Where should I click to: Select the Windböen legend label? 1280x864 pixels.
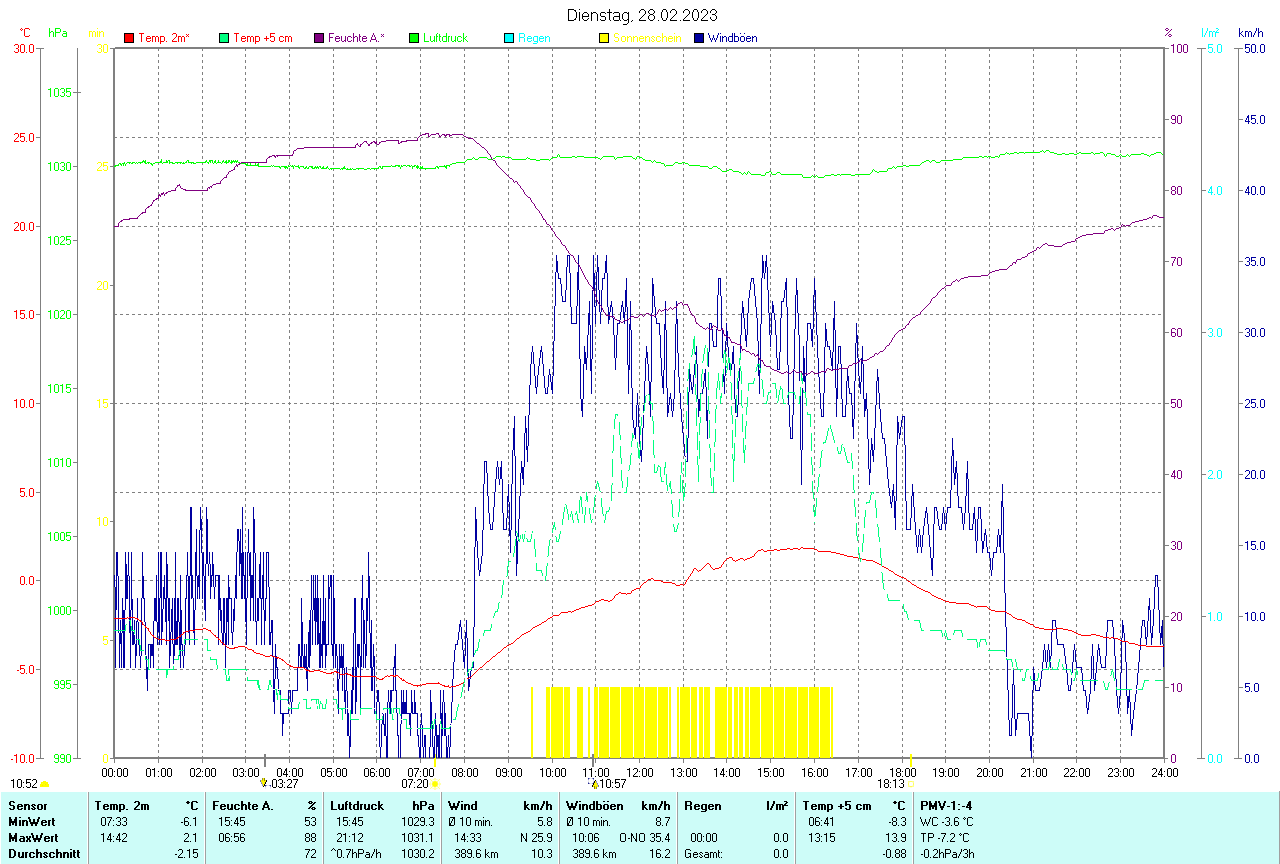click(x=732, y=38)
